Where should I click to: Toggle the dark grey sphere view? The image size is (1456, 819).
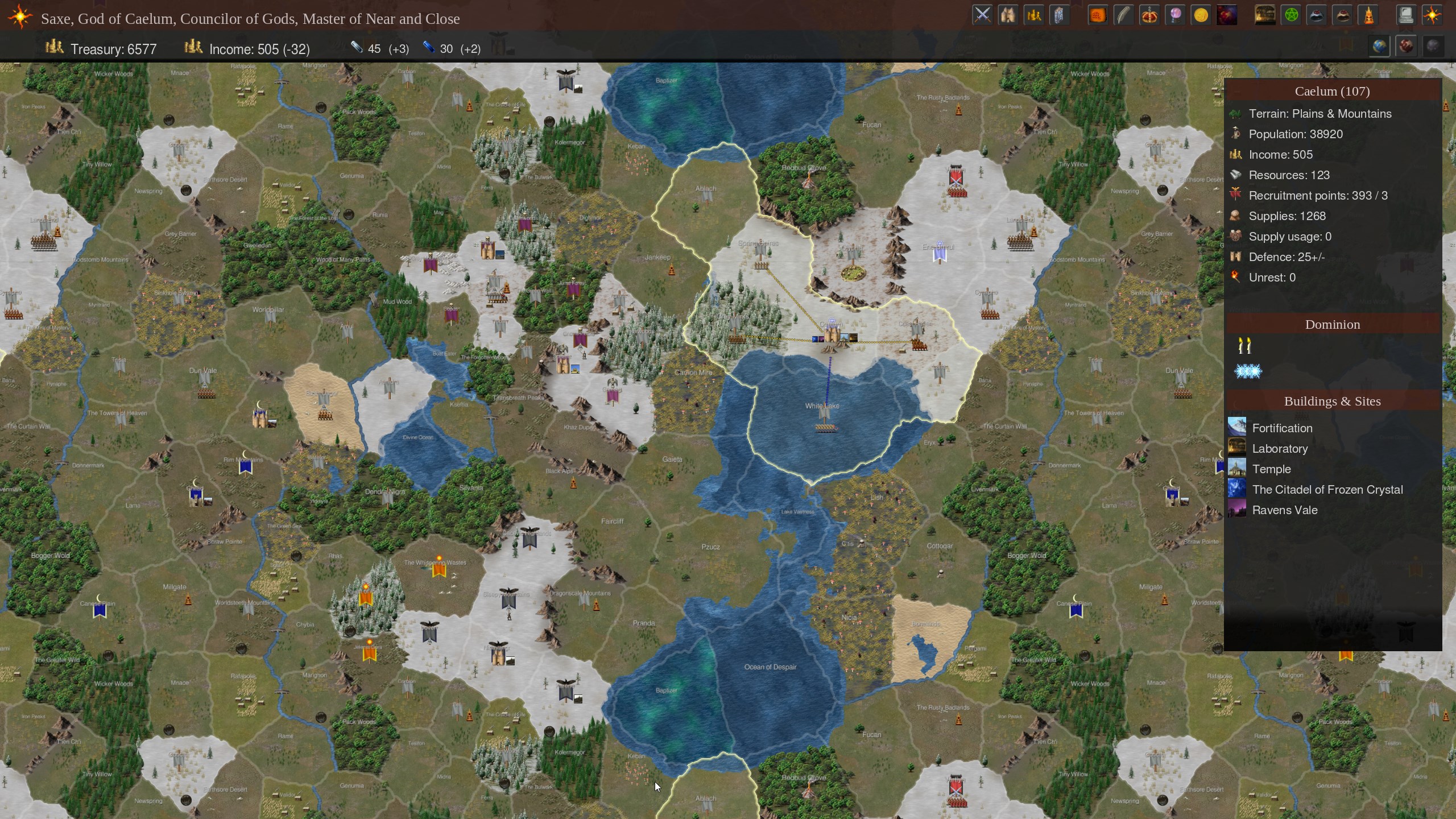tap(1433, 46)
